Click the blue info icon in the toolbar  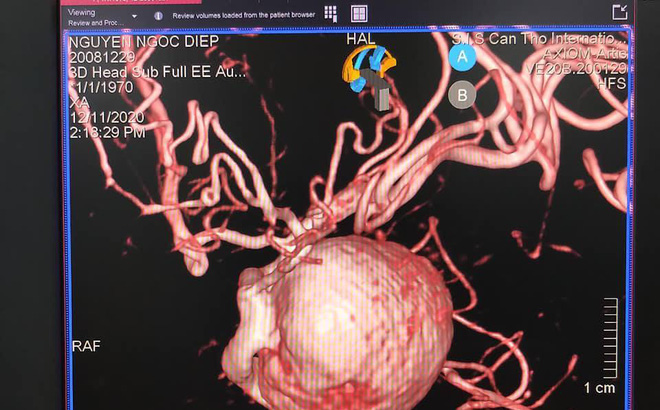click(x=158, y=16)
